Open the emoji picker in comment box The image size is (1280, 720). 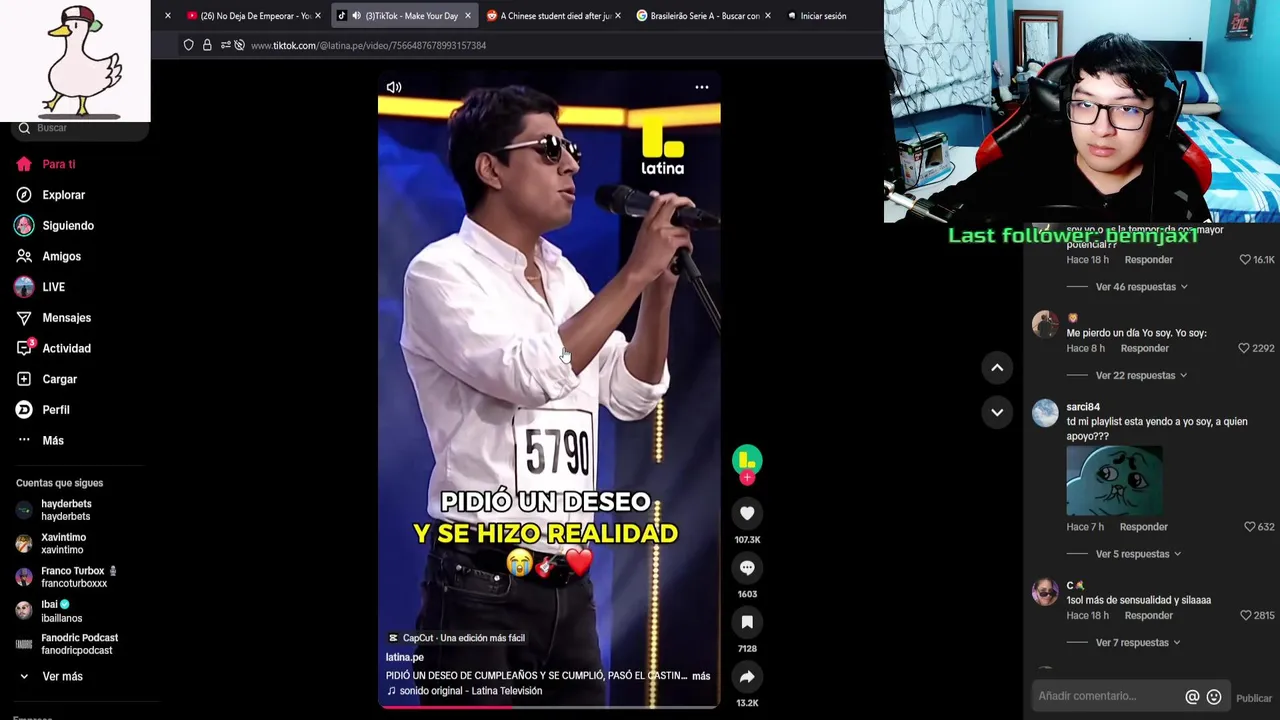pyautogui.click(x=1214, y=697)
